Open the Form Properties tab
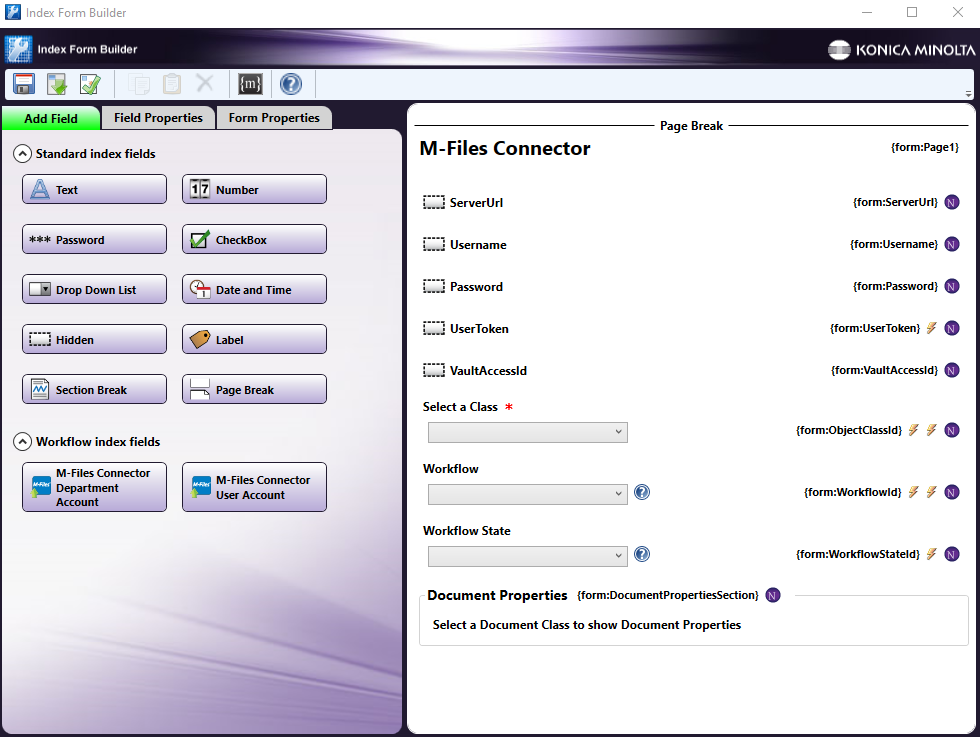Image resolution: width=980 pixels, height=737 pixels. 274,118
